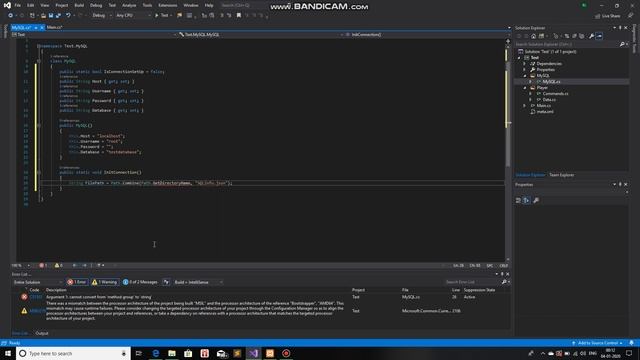
Task: Open the Any CPU platform dropdown
Action: [x=133, y=16]
